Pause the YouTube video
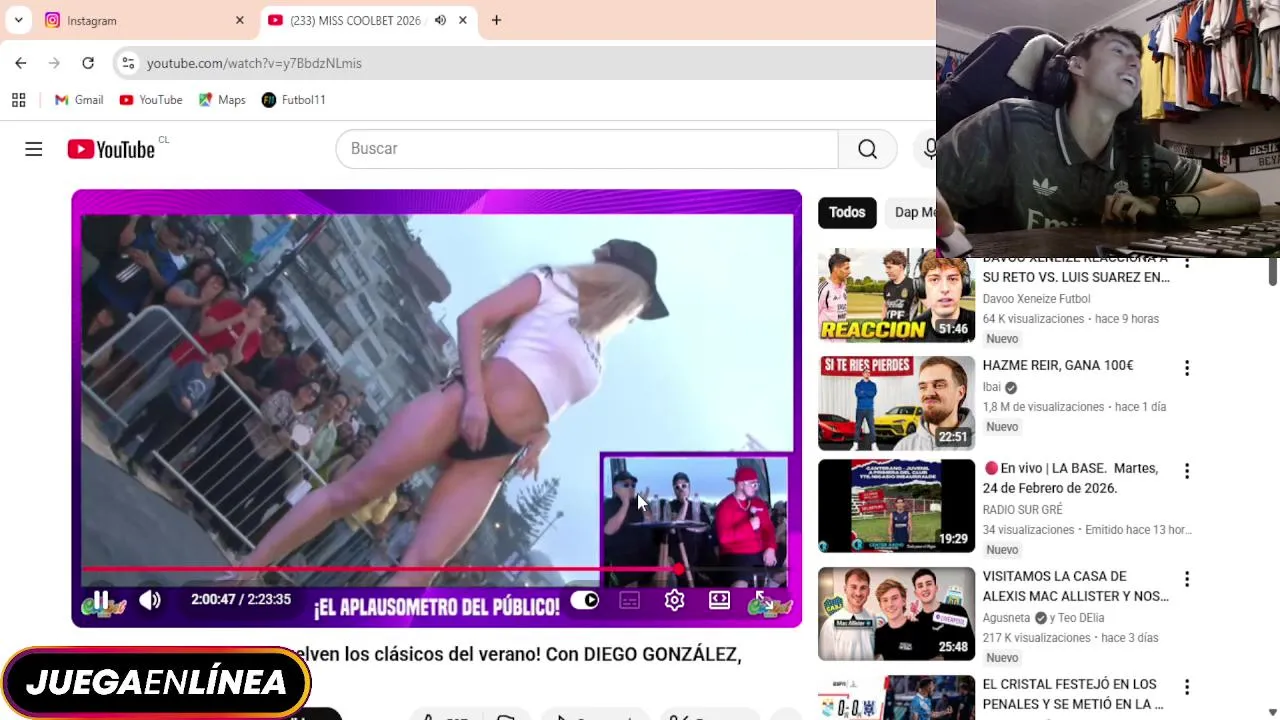Screen dimensions: 1280x720 (100, 600)
